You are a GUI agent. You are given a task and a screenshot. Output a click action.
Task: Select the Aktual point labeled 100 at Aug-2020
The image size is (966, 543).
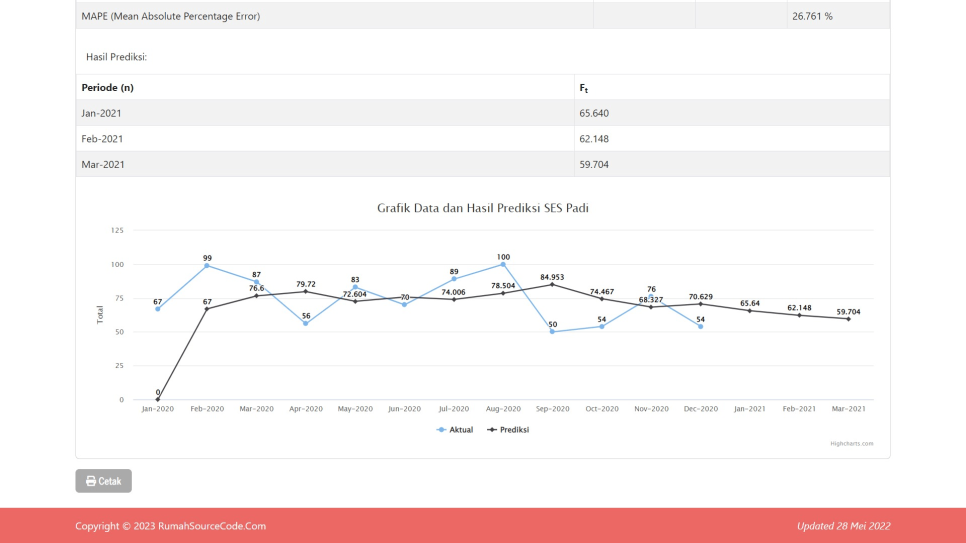tap(503, 264)
